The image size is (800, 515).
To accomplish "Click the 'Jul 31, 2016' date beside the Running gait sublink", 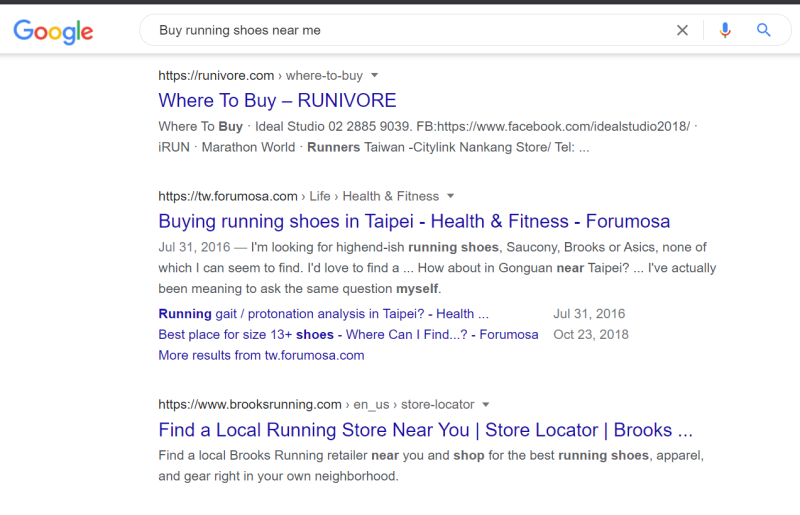I will click(x=589, y=313).
